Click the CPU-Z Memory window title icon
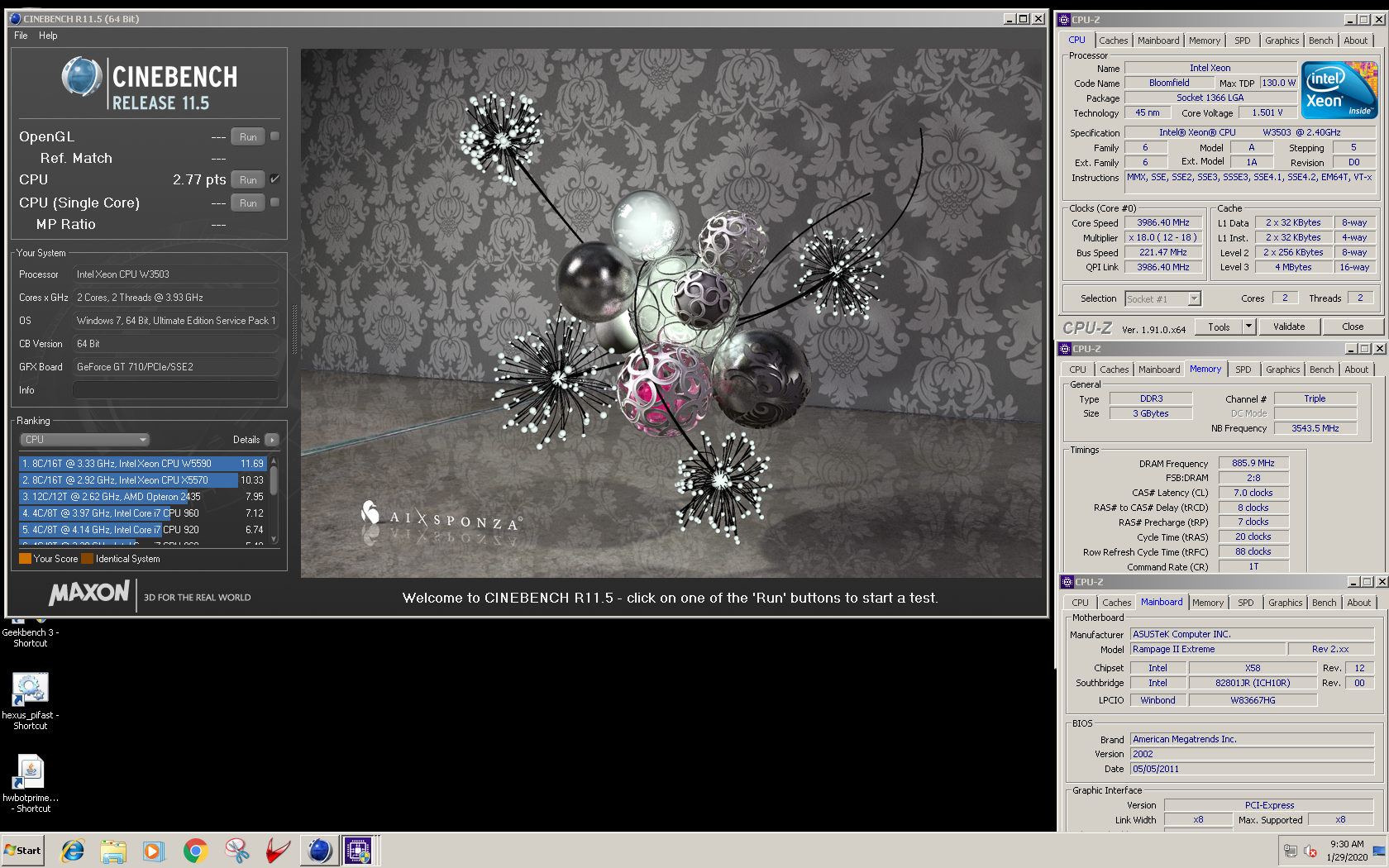 1065,349
